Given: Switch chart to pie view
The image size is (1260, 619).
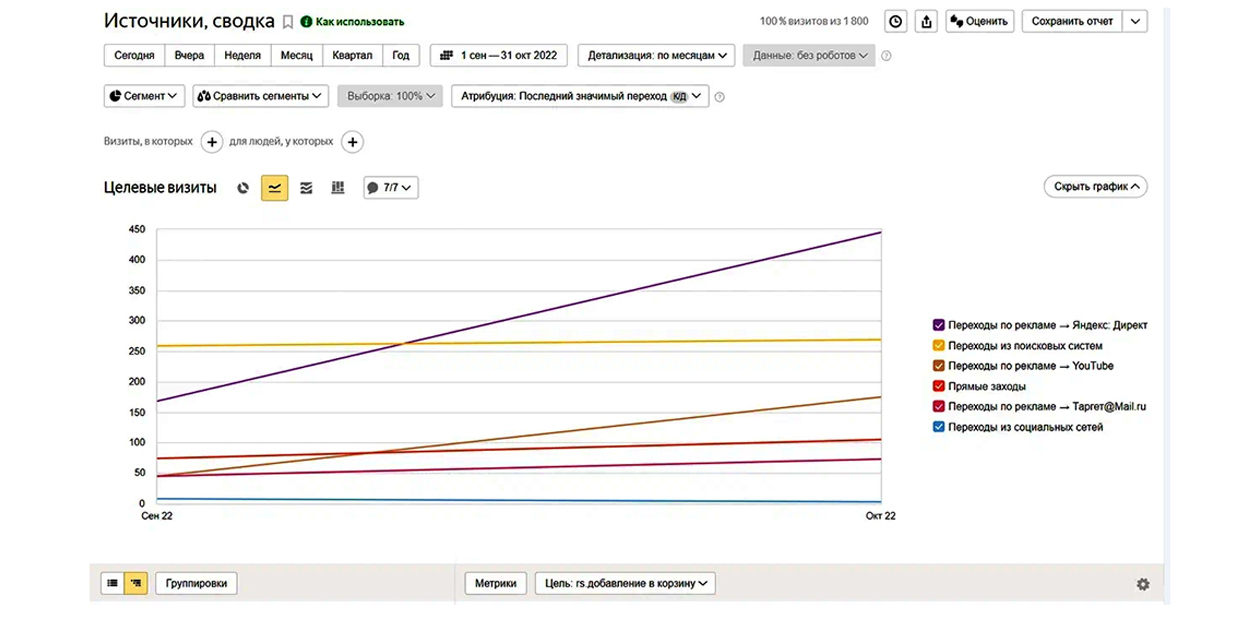Looking at the screenshot, I should pos(243,188).
